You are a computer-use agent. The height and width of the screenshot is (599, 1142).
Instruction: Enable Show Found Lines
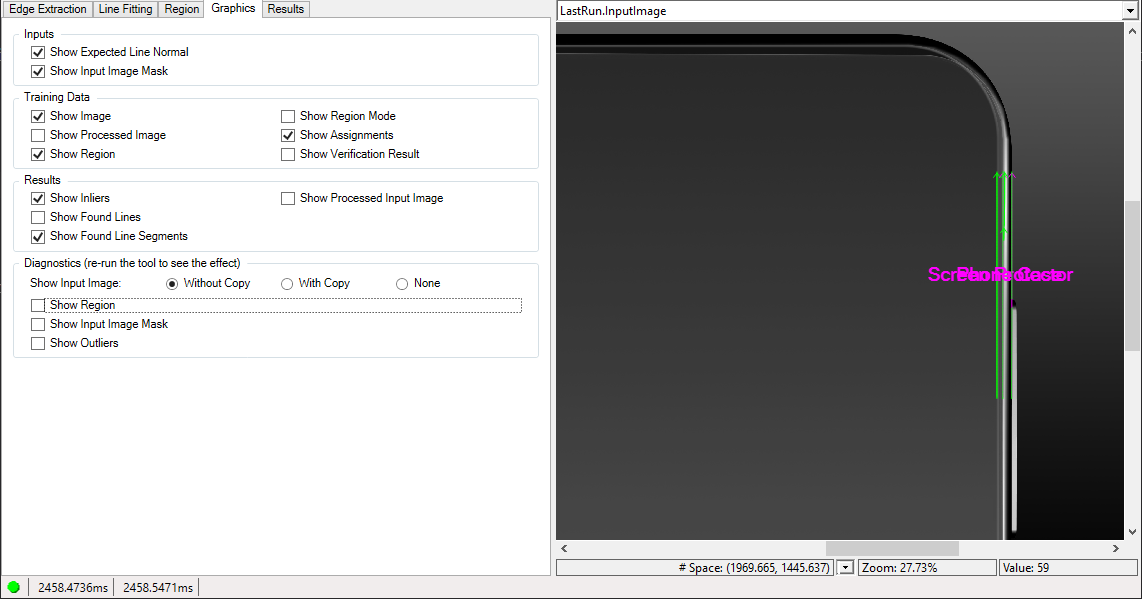pyautogui.click(x=37, y=217)
